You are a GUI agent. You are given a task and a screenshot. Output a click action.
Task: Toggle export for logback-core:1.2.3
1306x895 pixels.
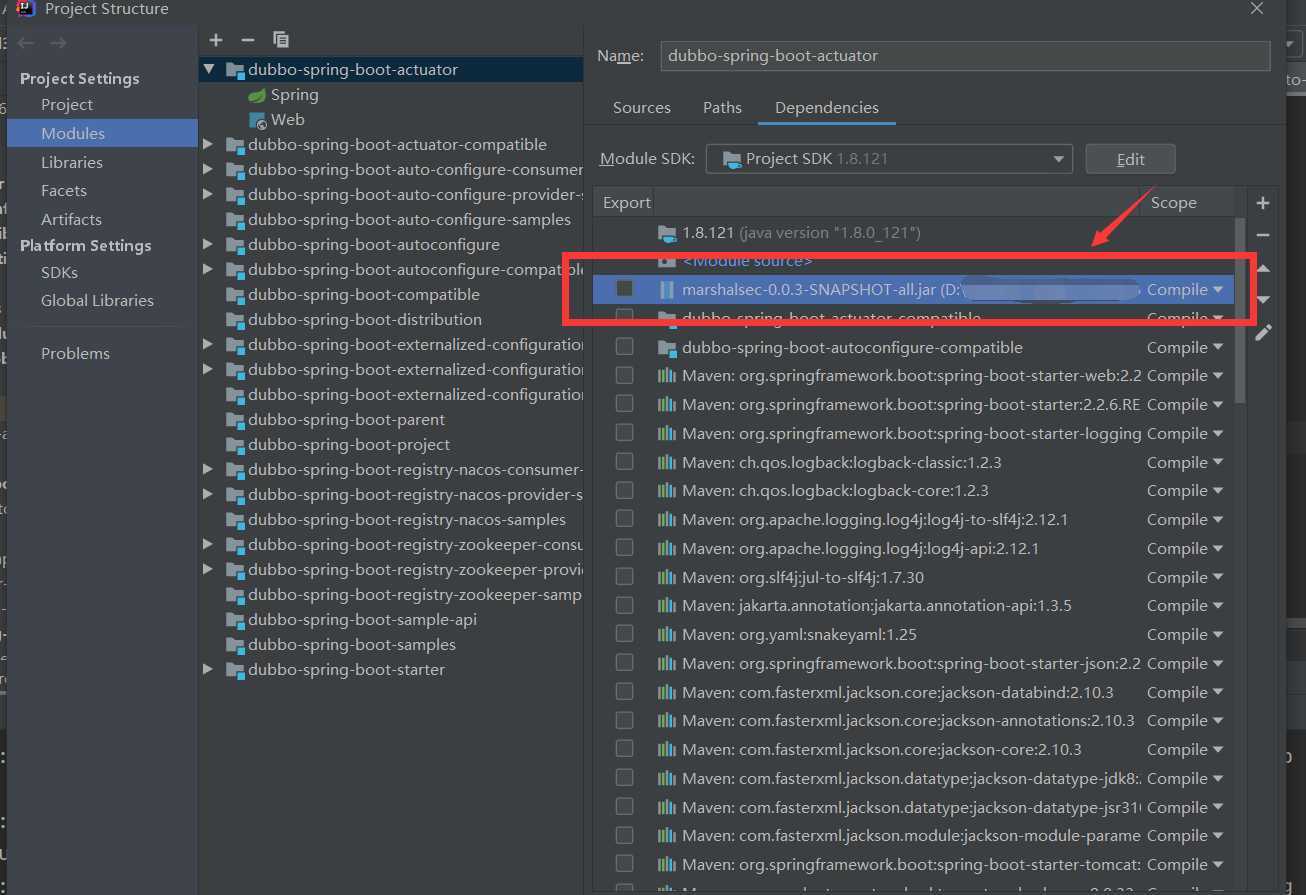[x=624, y=490]
